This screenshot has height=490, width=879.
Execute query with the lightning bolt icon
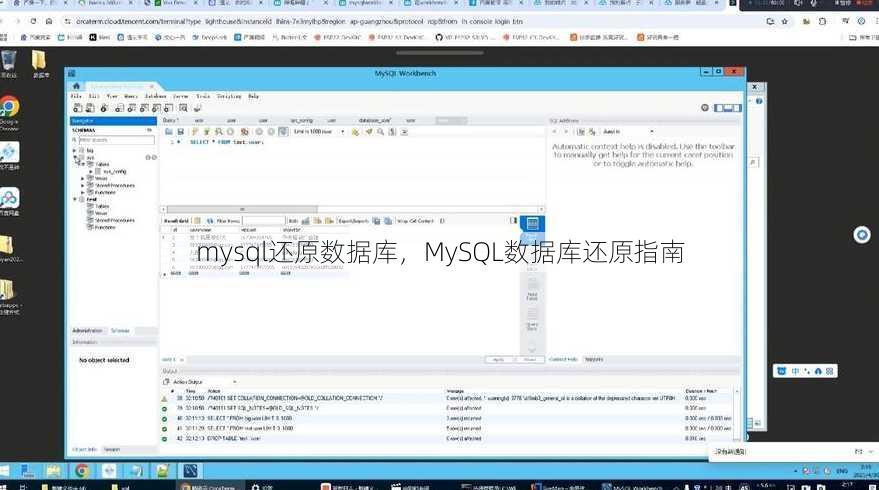(x=195, y=132)
